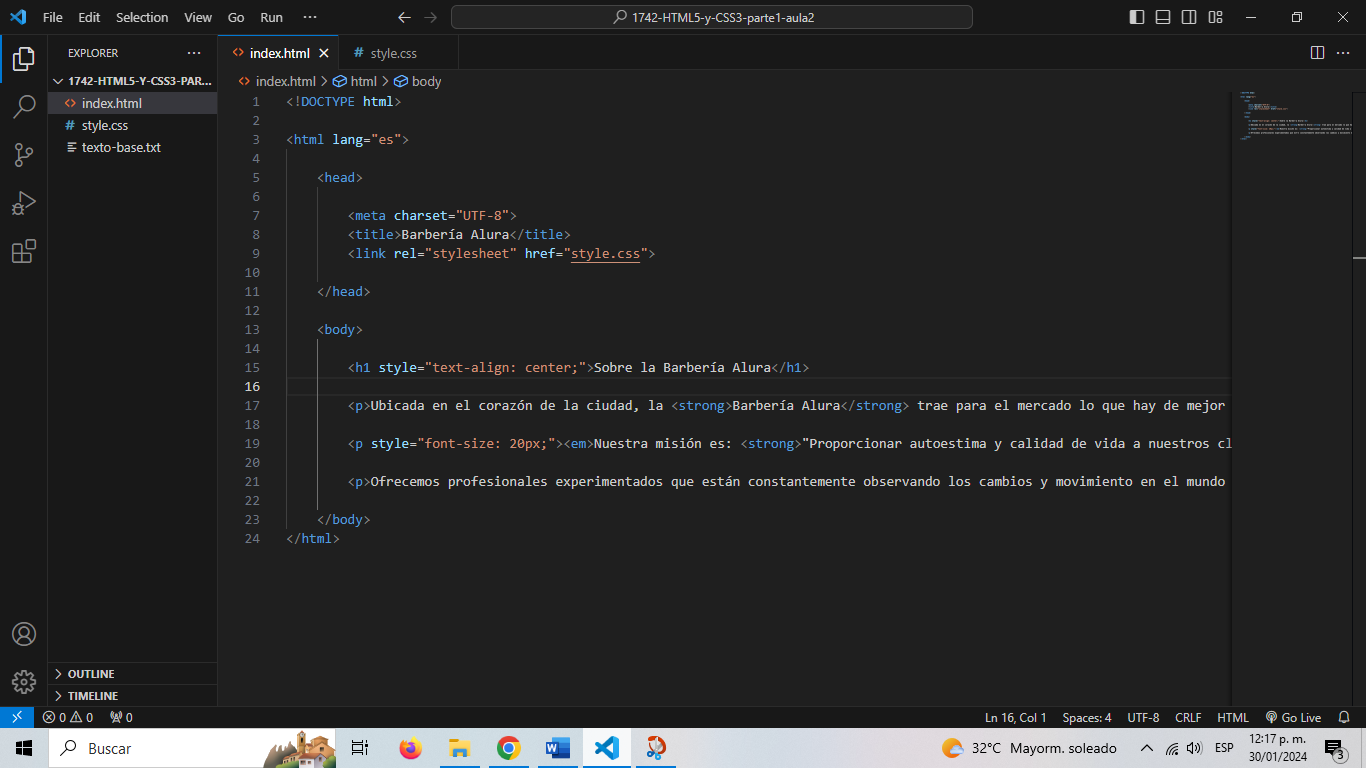Click the taskbar Buscar search box
Image resolution: width=1366 pixels, height=768 pixels.
(x=192, y=748)
